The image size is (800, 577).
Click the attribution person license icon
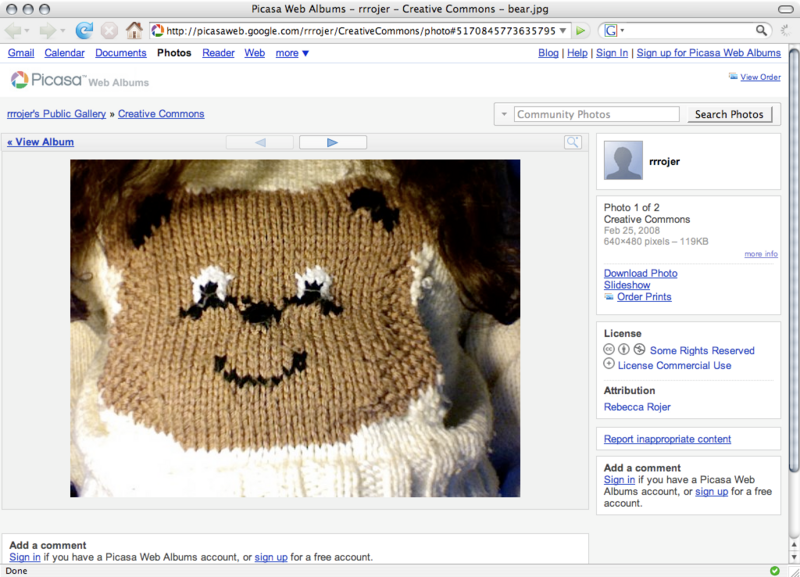pyautogui.click(x=624, y=349)
